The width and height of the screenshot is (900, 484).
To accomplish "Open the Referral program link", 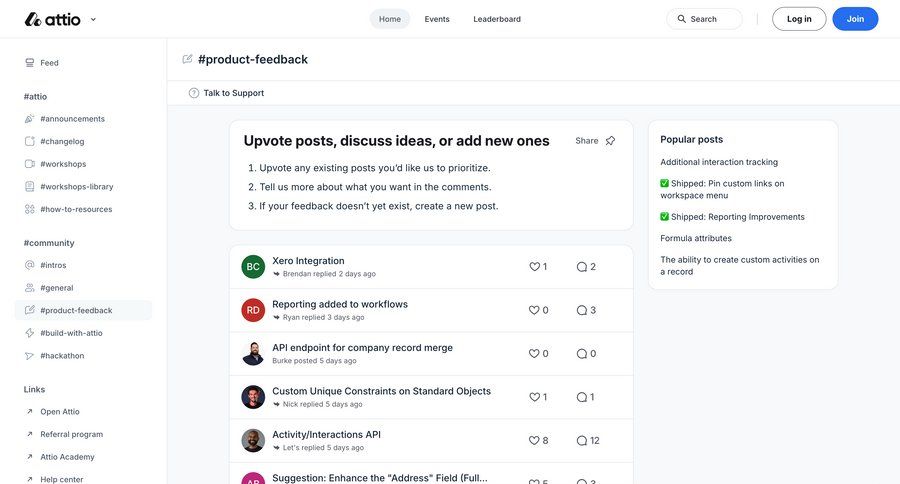I will coord(71,434).
